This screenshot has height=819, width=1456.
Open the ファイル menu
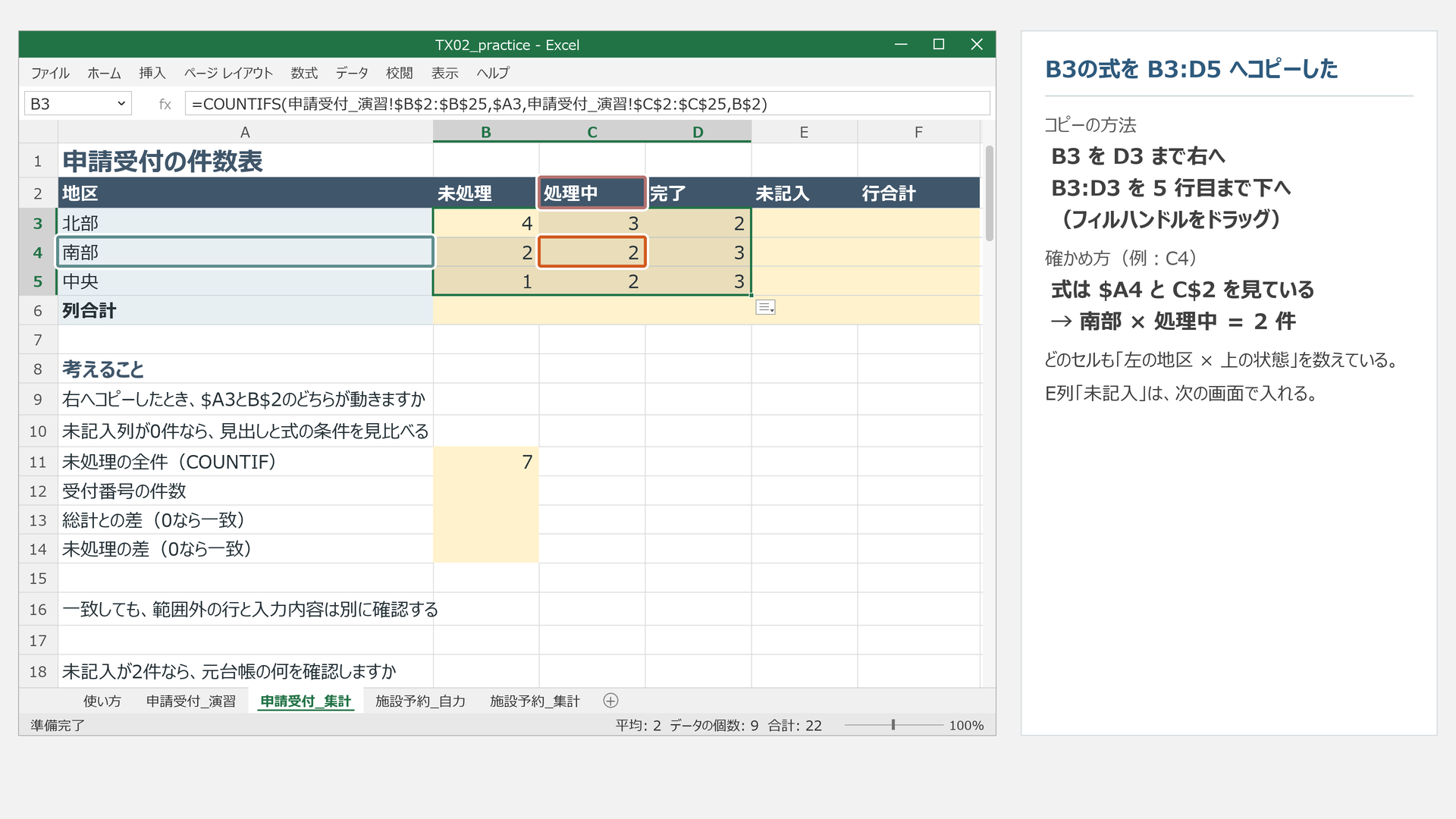pos(50,73)
